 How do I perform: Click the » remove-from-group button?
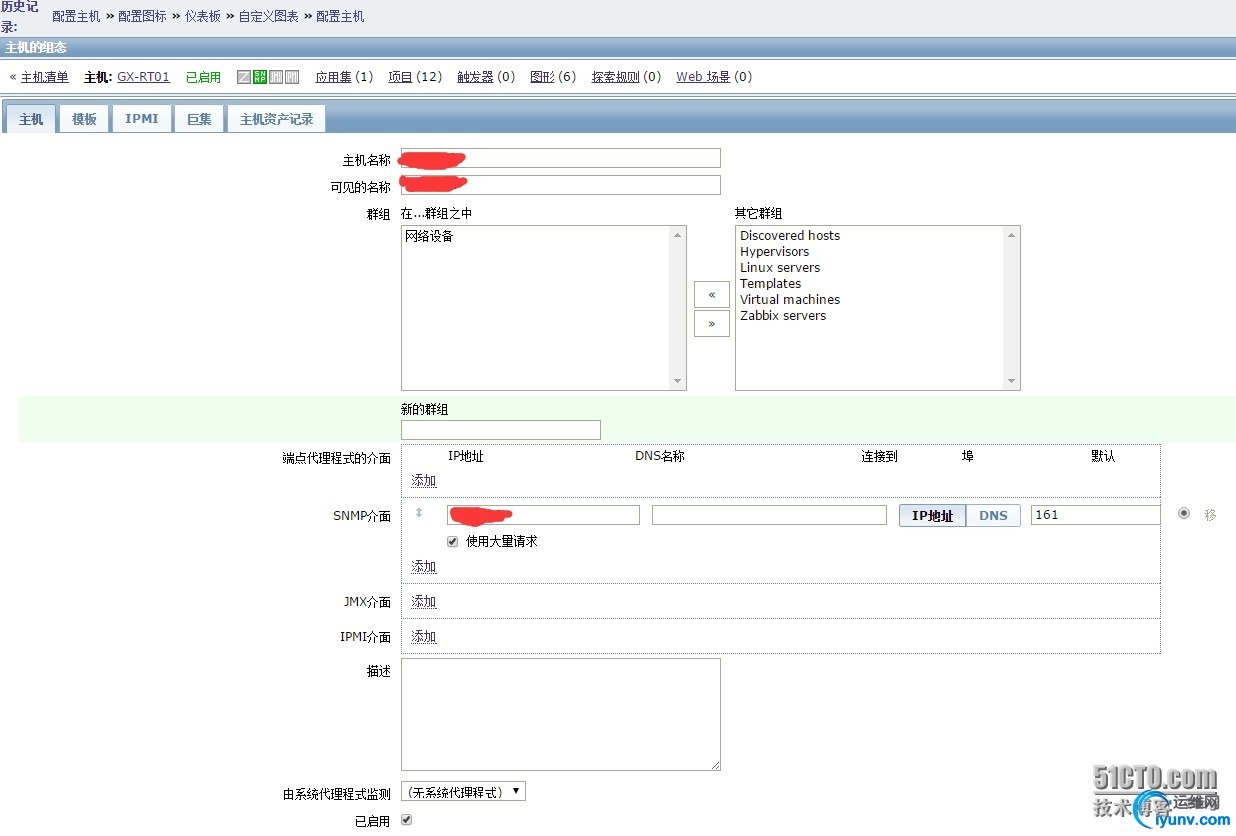[712, 323]
